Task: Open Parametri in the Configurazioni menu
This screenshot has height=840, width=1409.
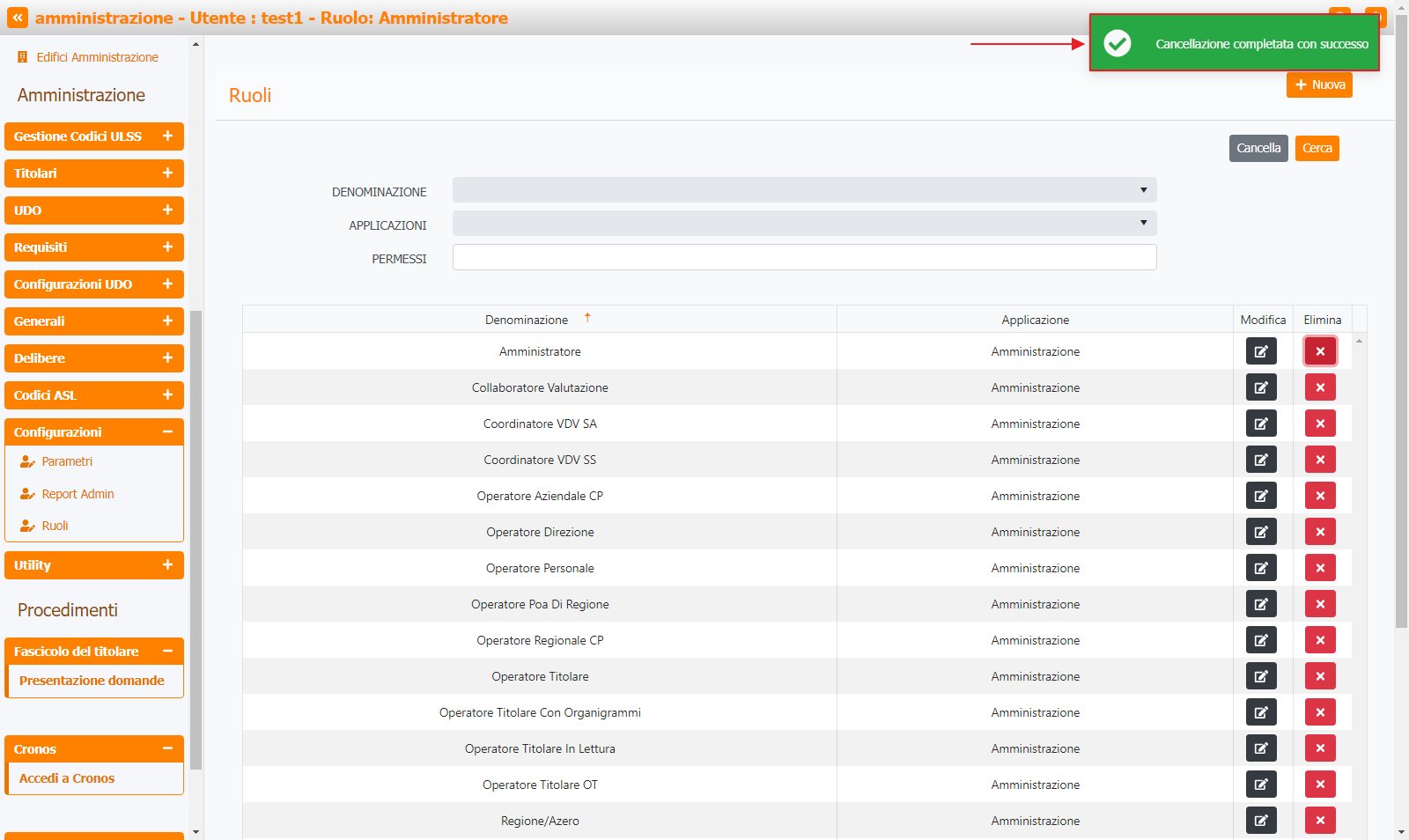Action: pos(67,461)
